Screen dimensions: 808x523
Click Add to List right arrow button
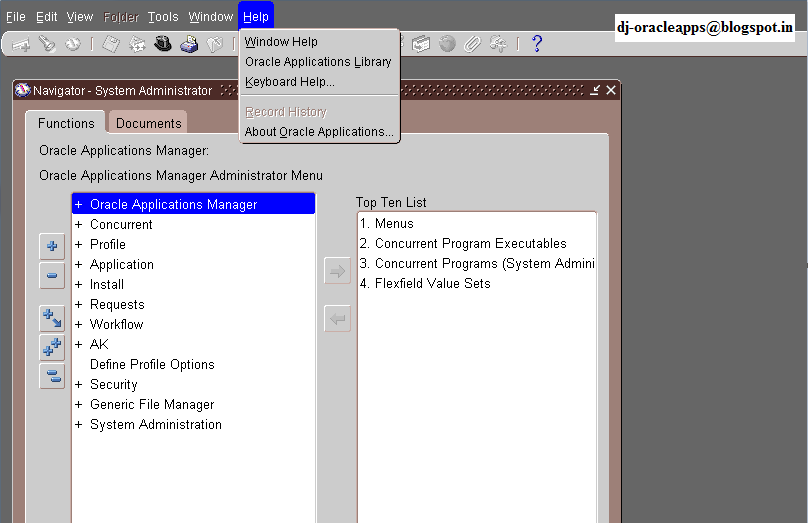[338, 271]
